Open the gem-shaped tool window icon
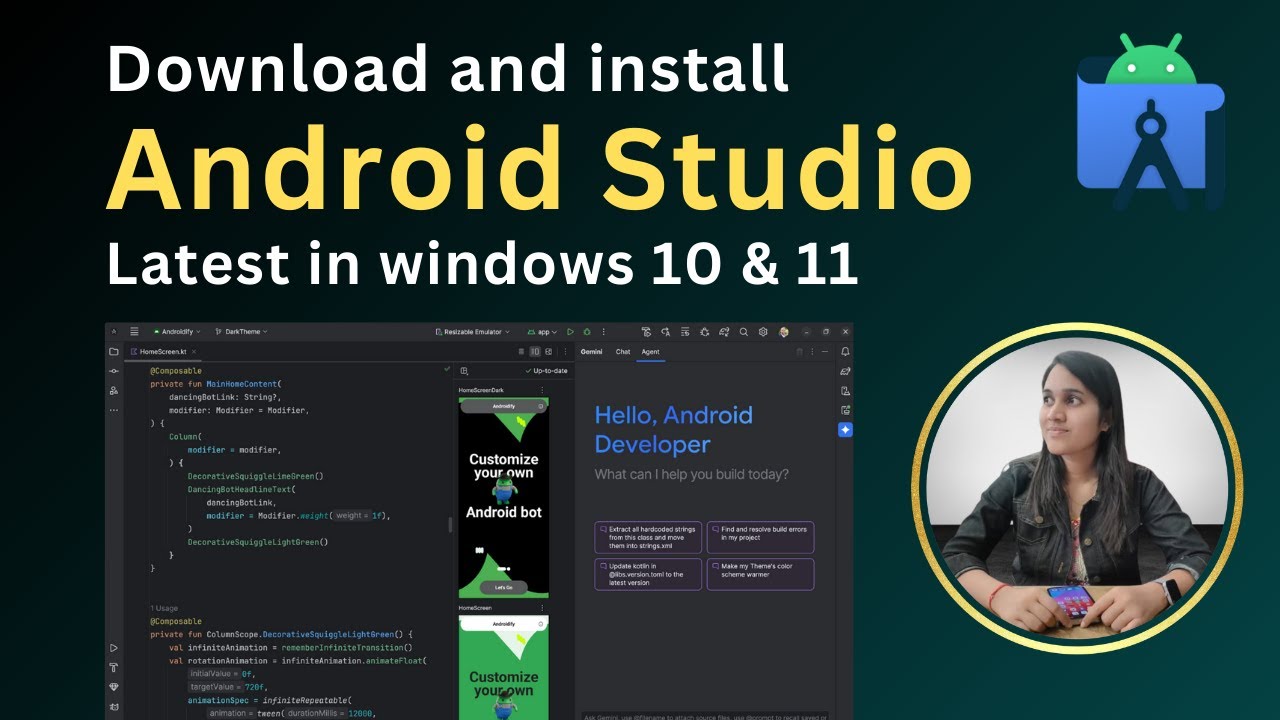 point(113,686)
